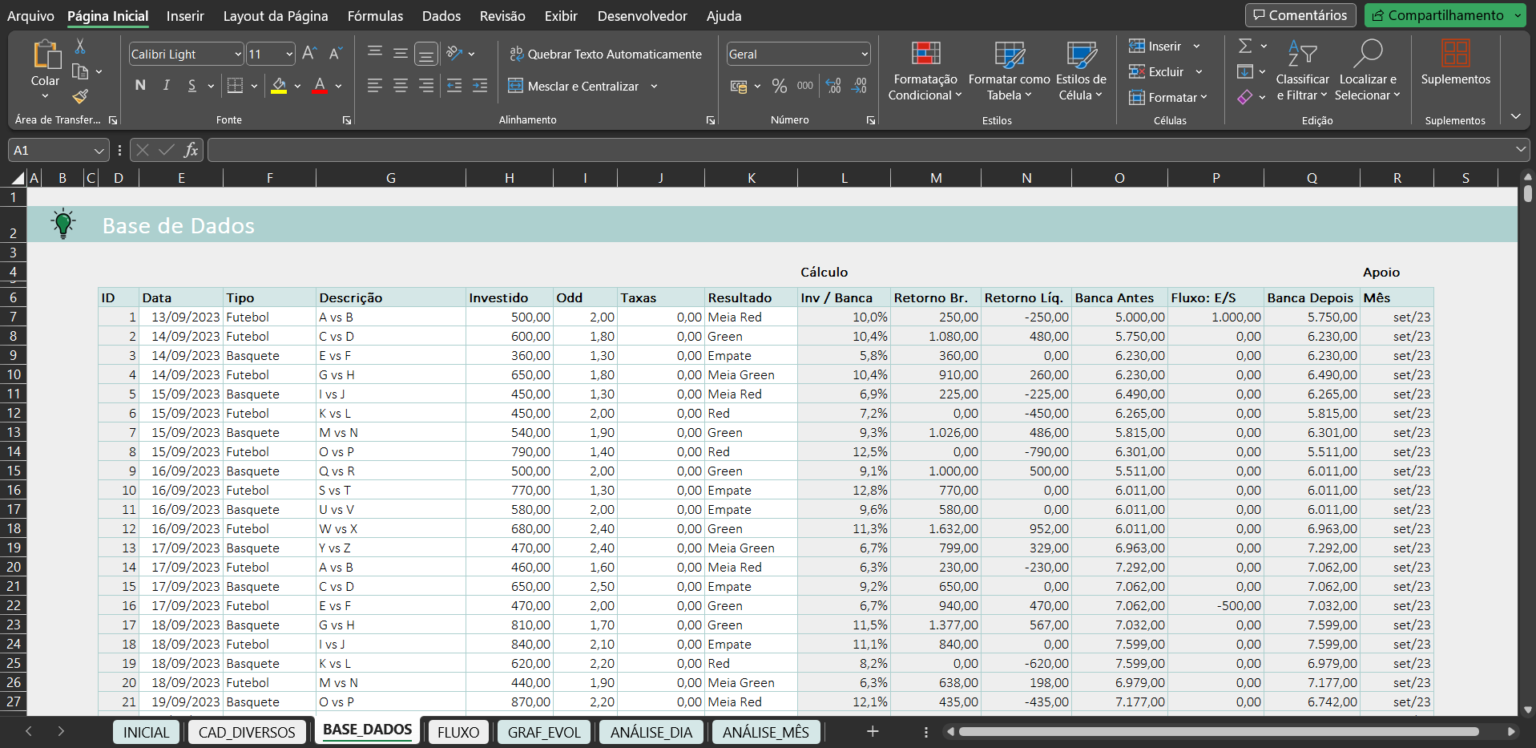Open the GRAF_EVOL sheet tab
This screenshot has height=748, width=1536.
pyautogui.click(x=543, y=731)
